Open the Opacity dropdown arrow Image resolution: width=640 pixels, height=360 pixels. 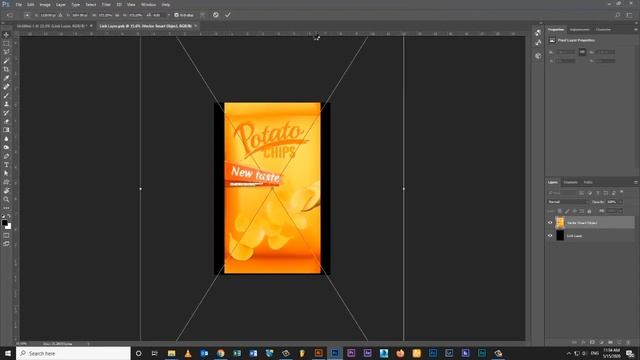(x=620, y=202)
